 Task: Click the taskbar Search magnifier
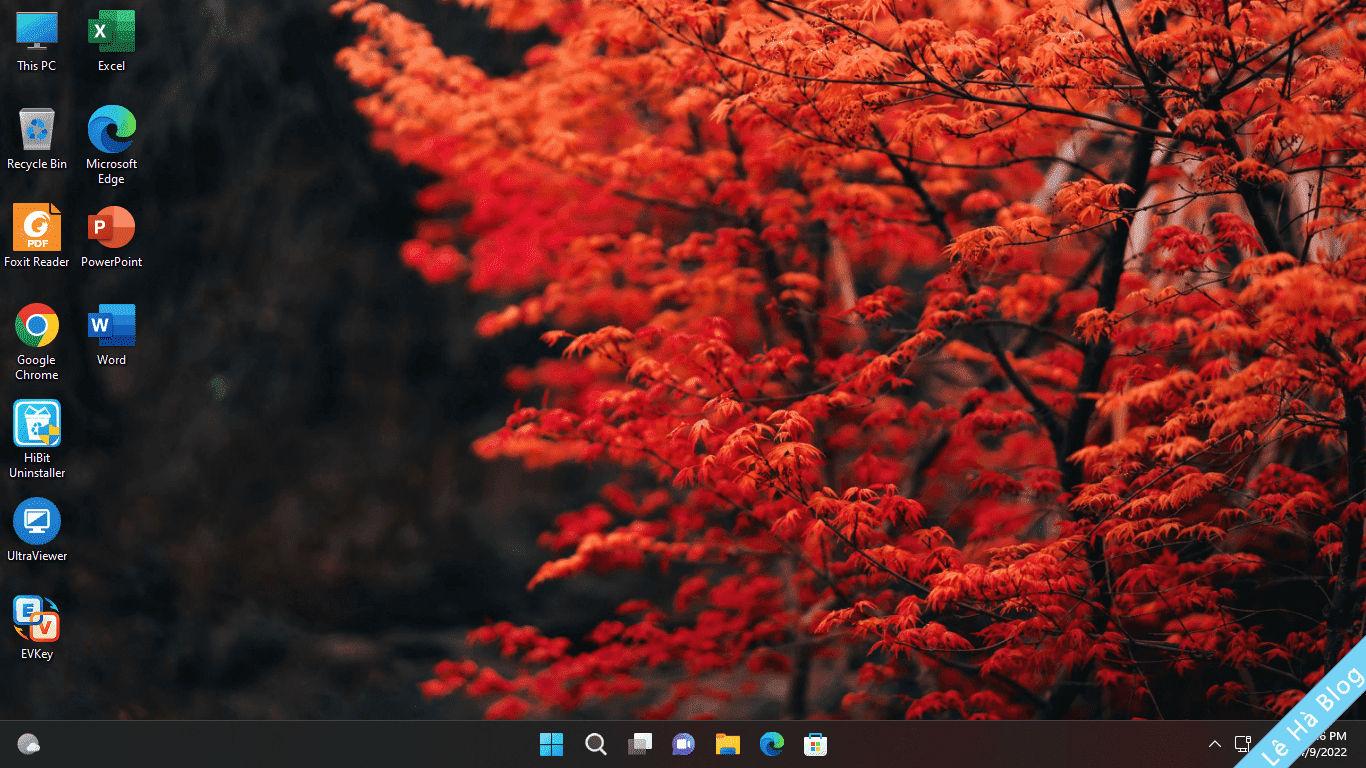click(x=595, y=744)
